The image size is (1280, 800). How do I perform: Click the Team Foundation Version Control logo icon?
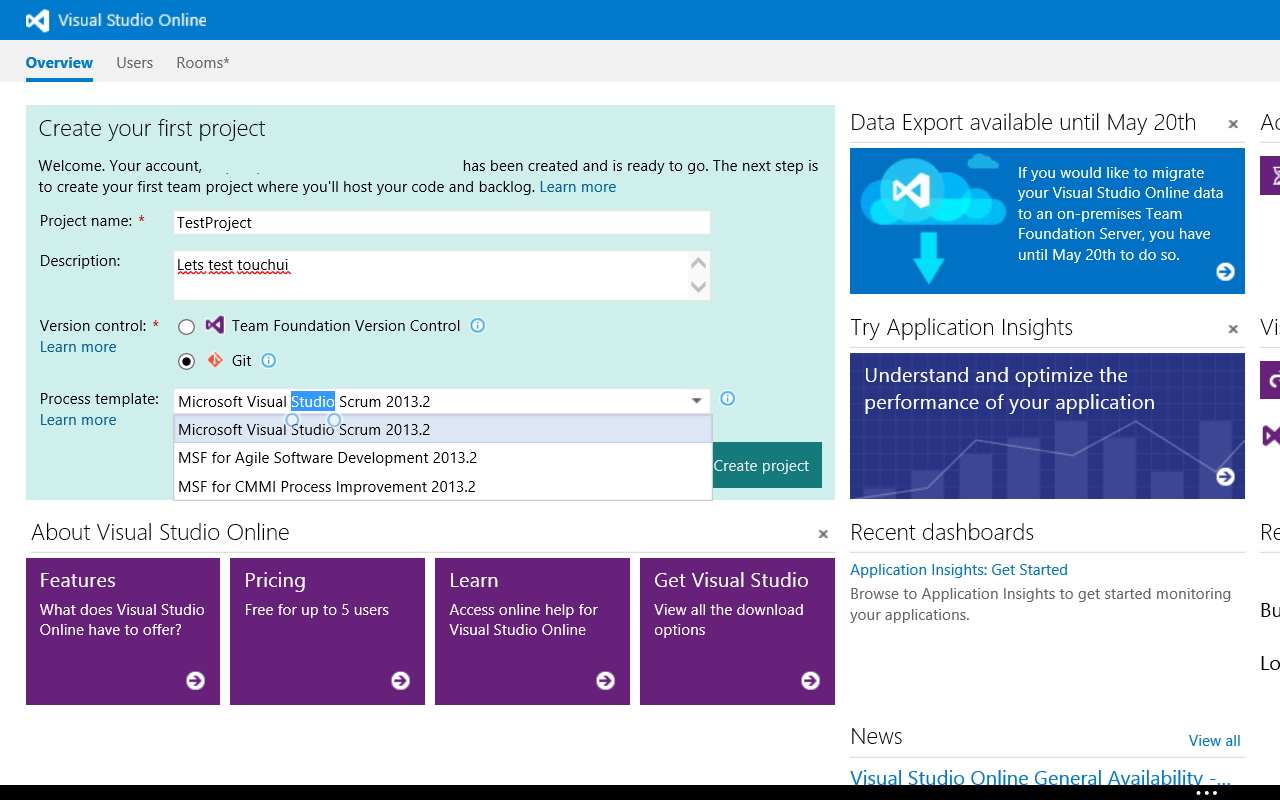tap(214, 325)
